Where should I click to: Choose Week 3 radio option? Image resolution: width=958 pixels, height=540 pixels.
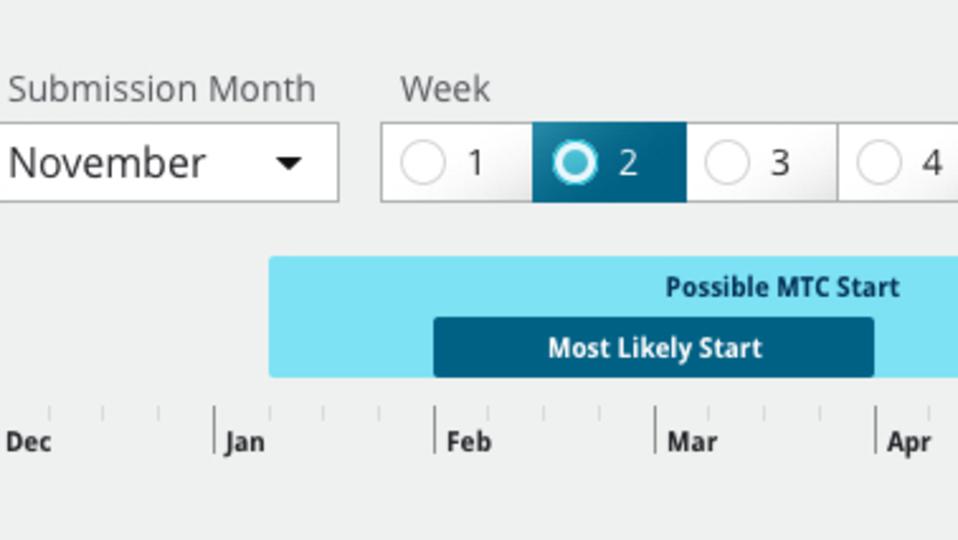pos(727,163)
